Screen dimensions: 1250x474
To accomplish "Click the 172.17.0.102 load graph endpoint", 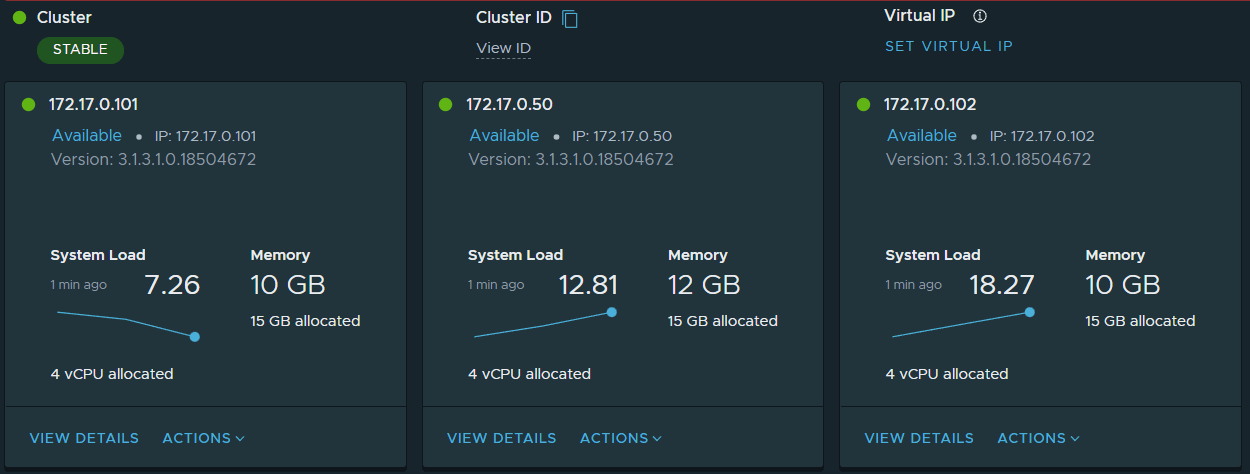I will (x=1029, y=312).
